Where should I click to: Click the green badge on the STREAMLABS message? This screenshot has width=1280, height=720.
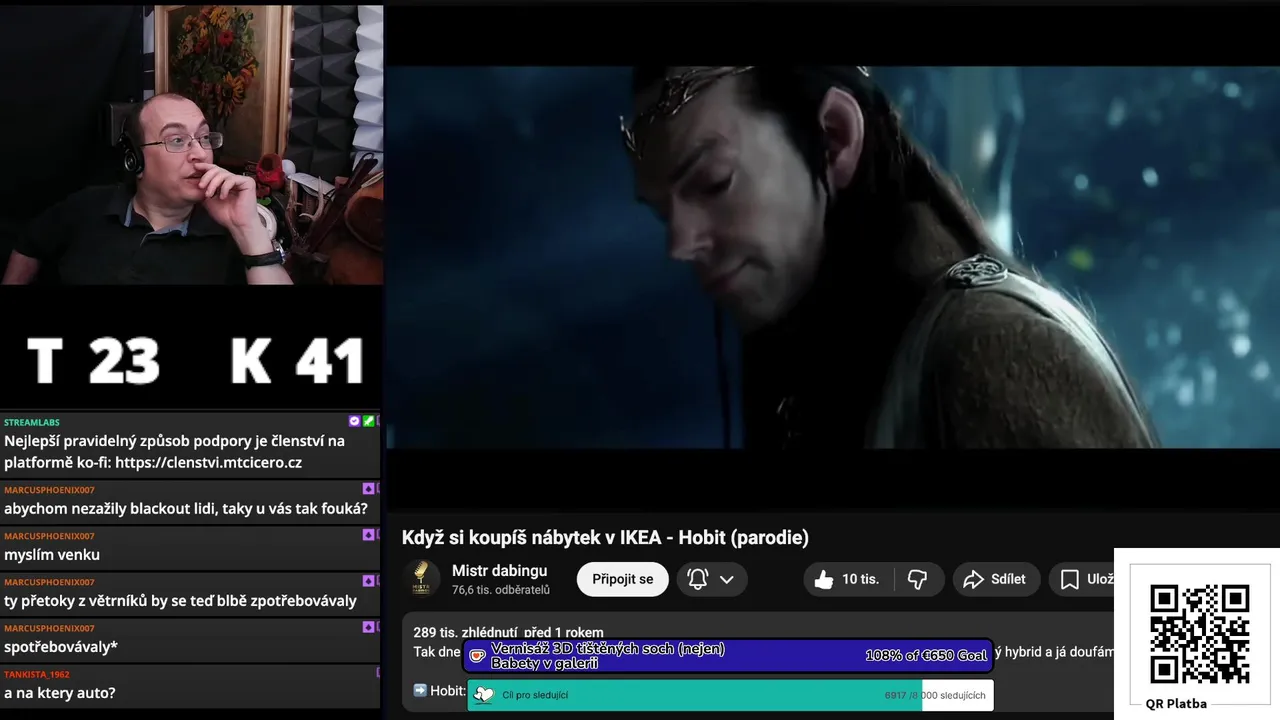coord(368,422)
